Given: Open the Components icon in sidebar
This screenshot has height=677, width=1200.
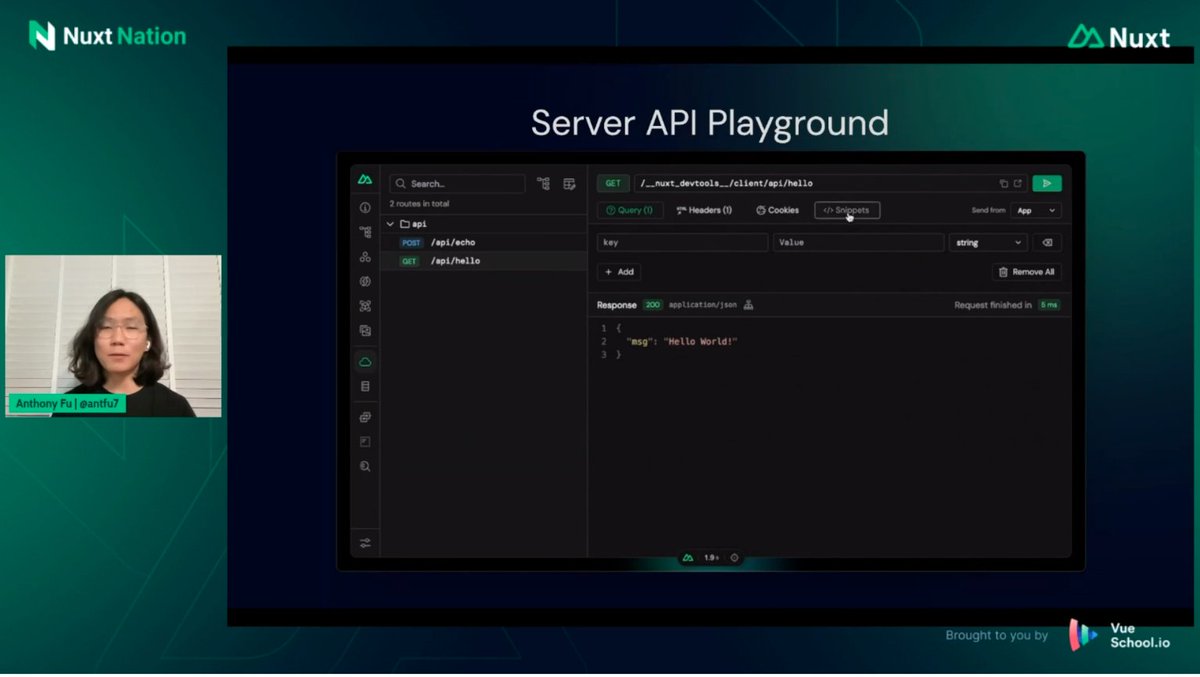Looking at the screenshot, I should [x=365, y=257].
